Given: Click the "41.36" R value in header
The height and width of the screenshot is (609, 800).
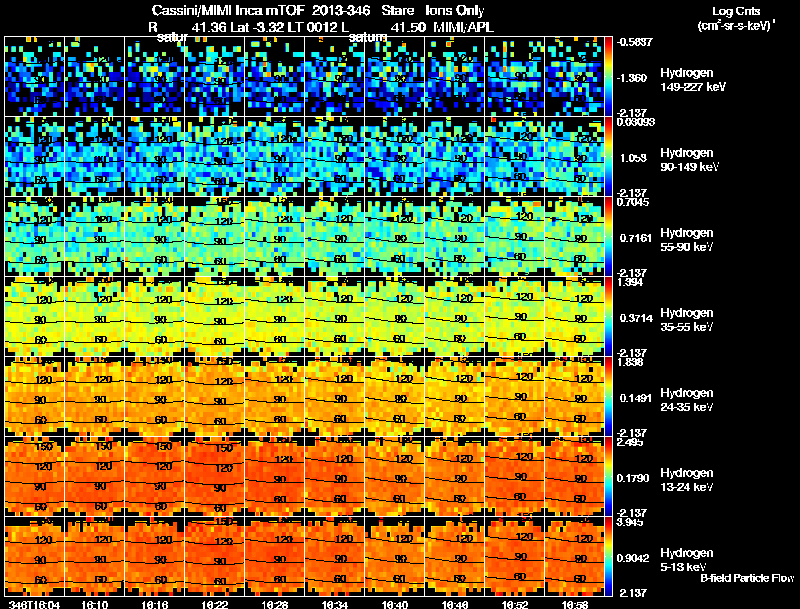Looking at the screenshot, I should pyautogui.click(x=209, y=28).
